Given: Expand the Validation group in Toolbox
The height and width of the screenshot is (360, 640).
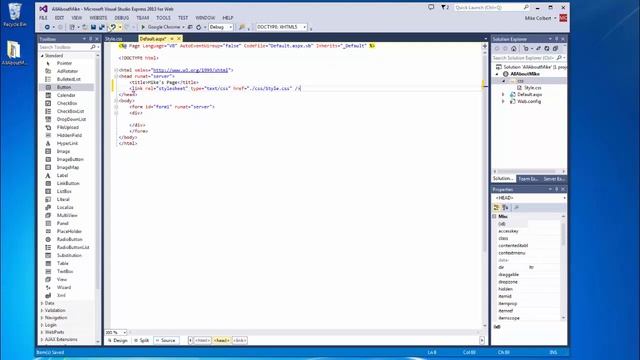Looking at the screenshot, I should [x=42, y=310].
